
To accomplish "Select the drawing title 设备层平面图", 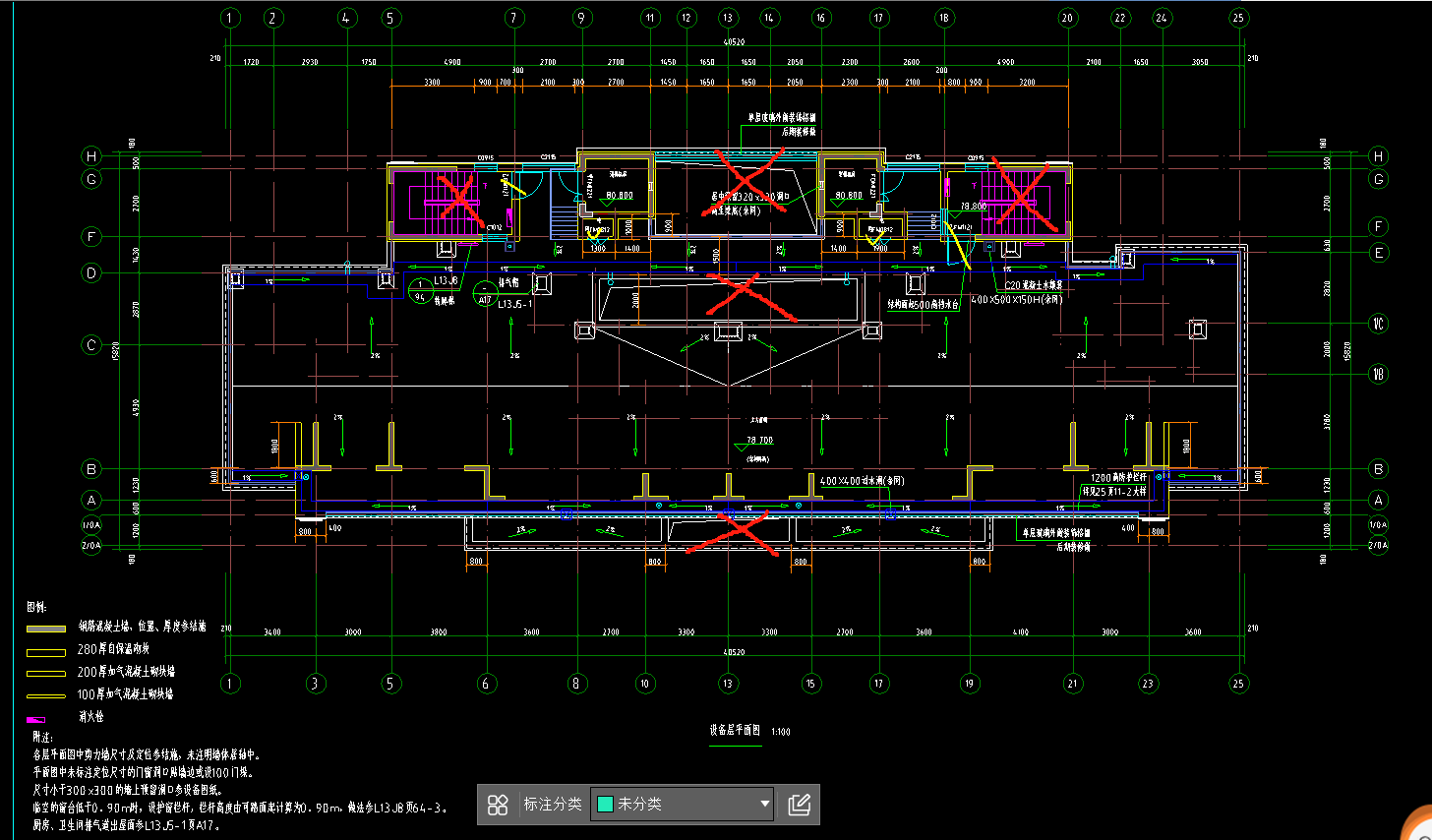I will 736,731.
